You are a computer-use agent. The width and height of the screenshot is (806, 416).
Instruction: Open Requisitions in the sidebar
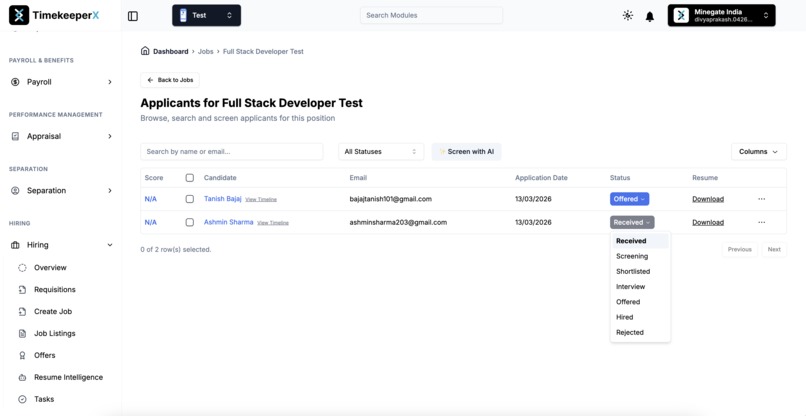point(55,290)
